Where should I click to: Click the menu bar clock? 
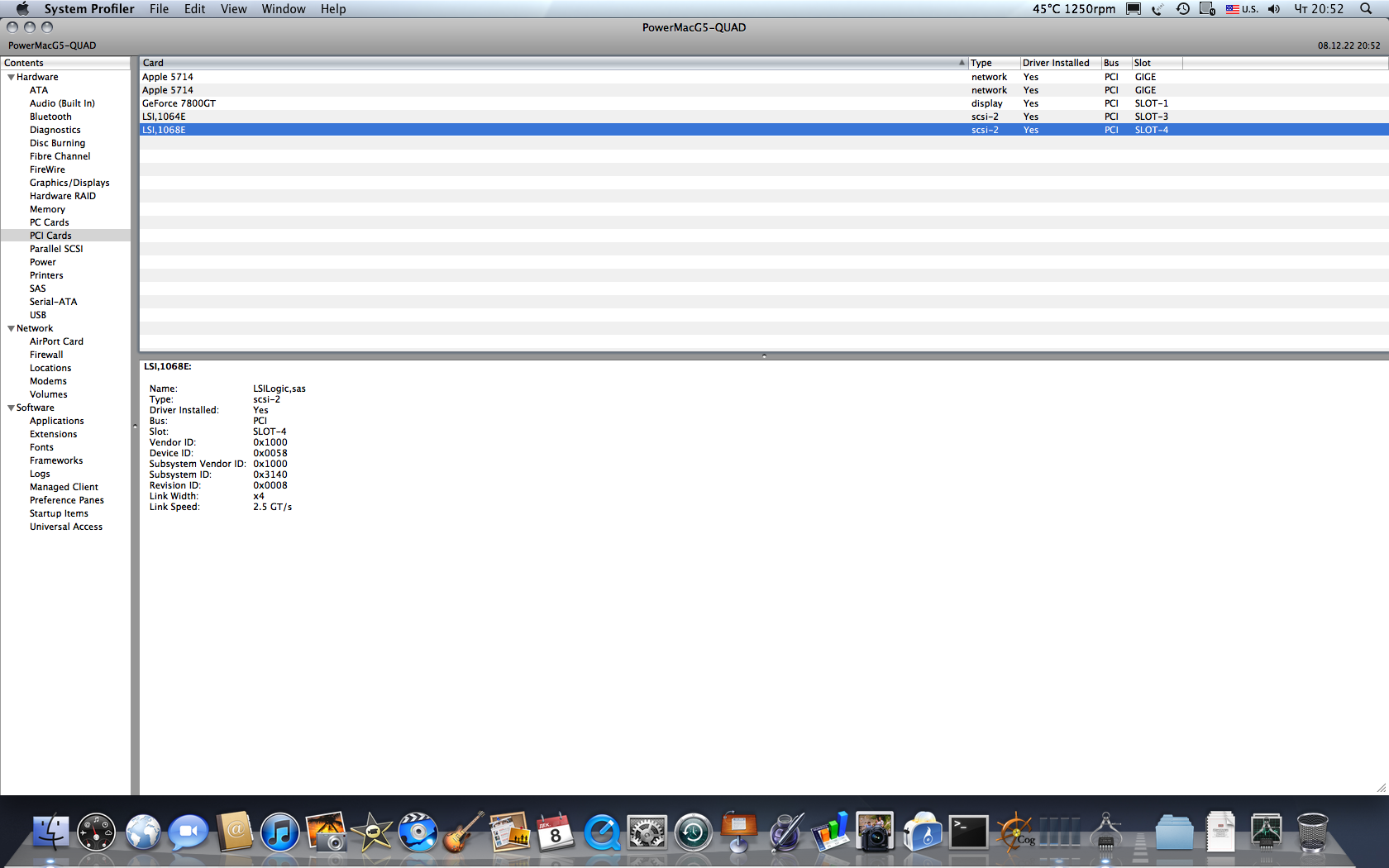coord(1319,9)
